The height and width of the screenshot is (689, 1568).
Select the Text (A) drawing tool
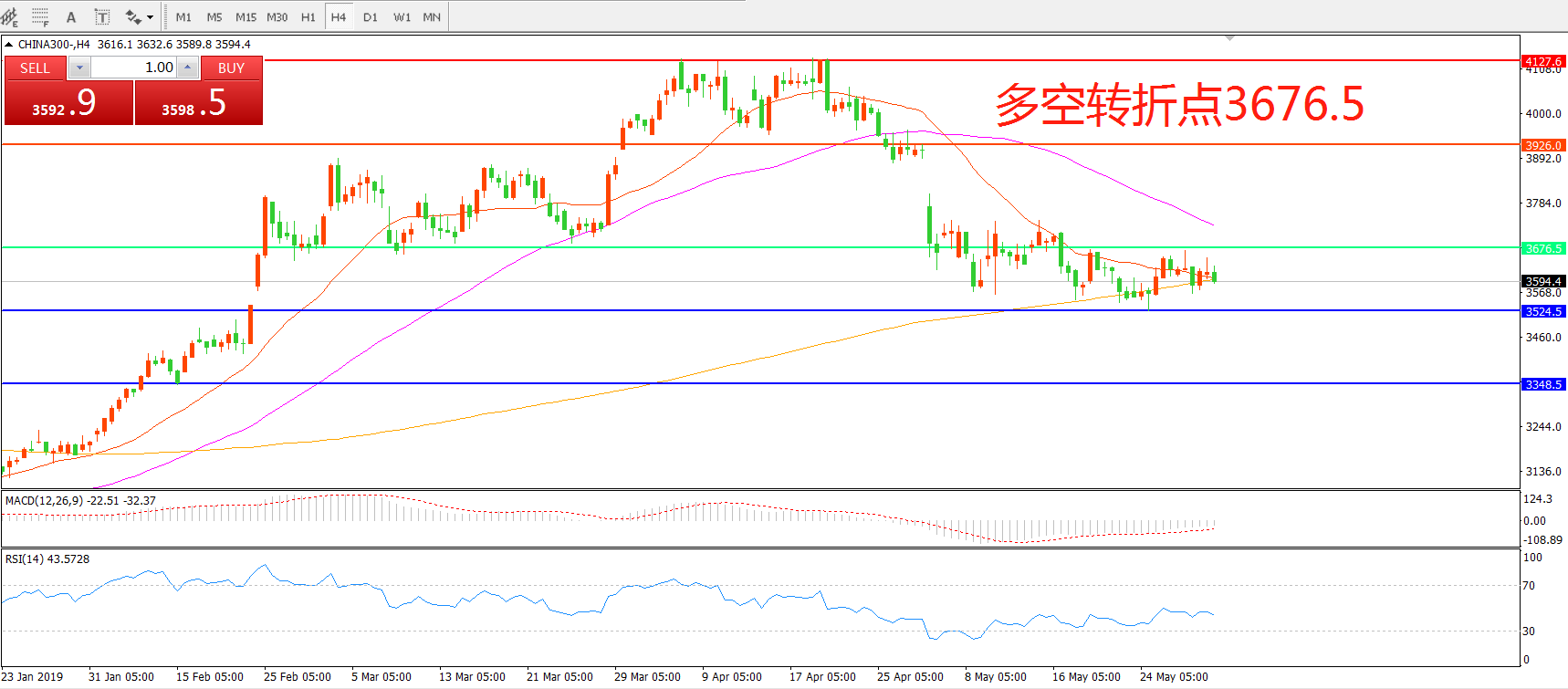pos(71,16)
